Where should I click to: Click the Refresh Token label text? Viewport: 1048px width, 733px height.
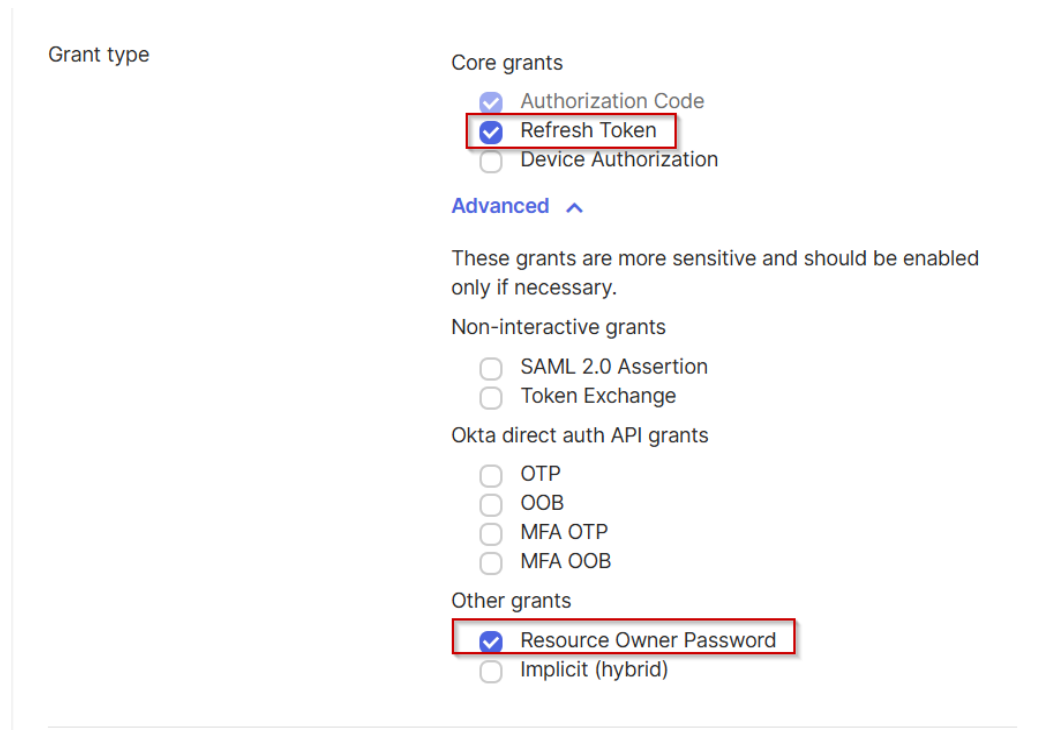588,130
